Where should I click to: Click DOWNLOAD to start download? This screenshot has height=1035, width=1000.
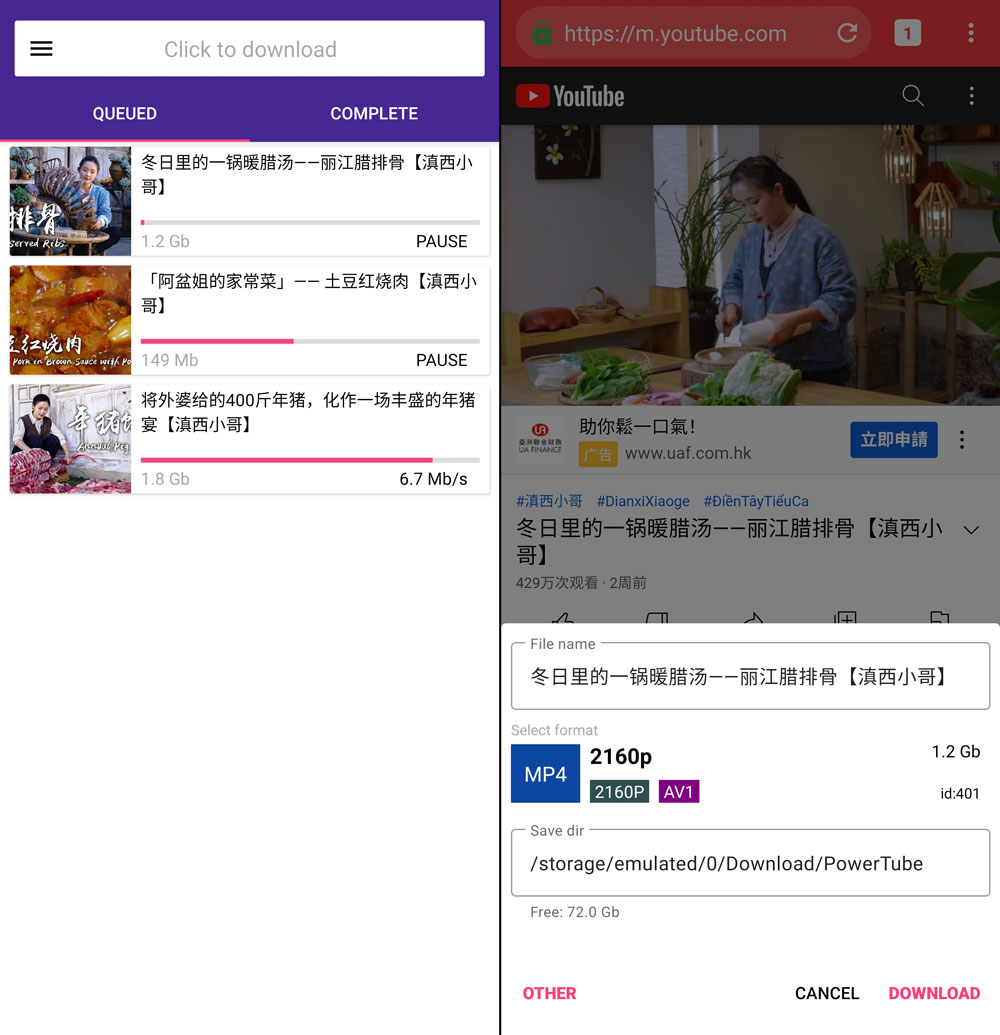point(934,993)
